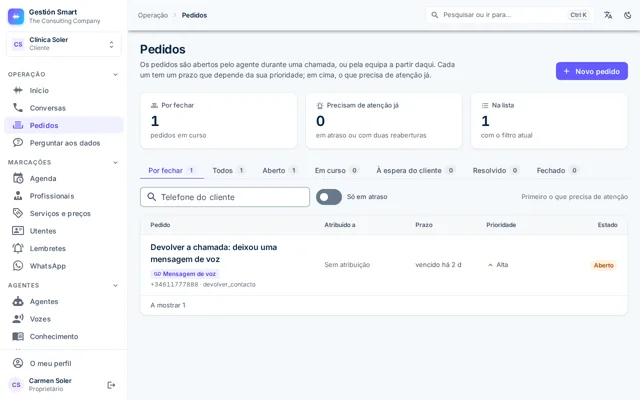The height and width of the screenshot is (400, 640).
Task: Switch to the Fechado tab
Action: tap(557, 170)
